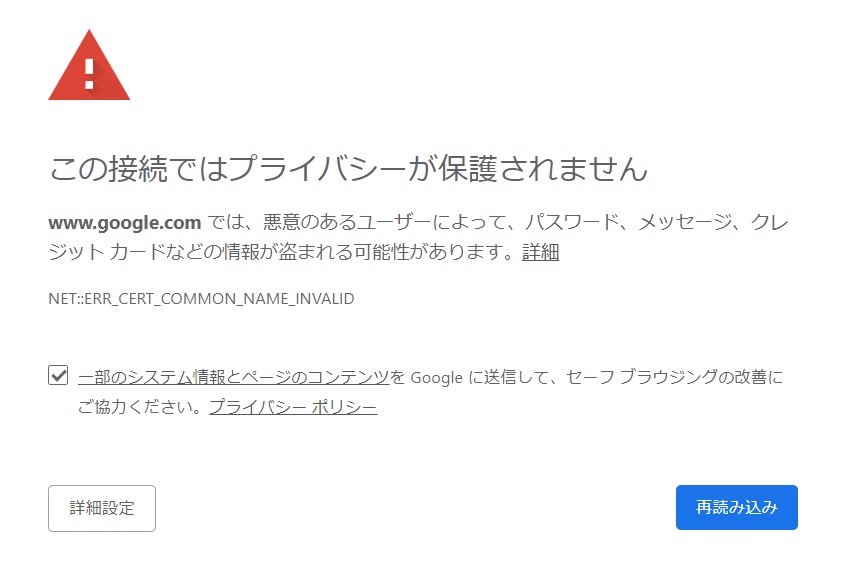Viewport: 861px width, 577px height.
Task: Open 一部のシステム情報とページのコンテンツ link
Action: [x=233, y=377]
